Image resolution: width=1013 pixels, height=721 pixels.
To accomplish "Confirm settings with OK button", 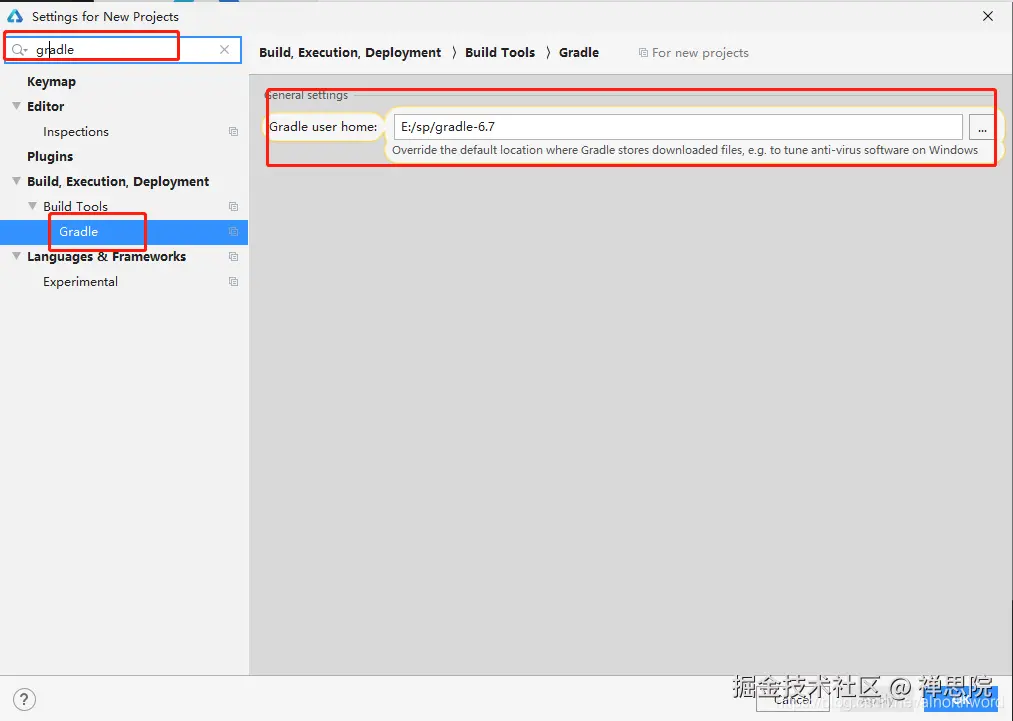I will point(961,700).
